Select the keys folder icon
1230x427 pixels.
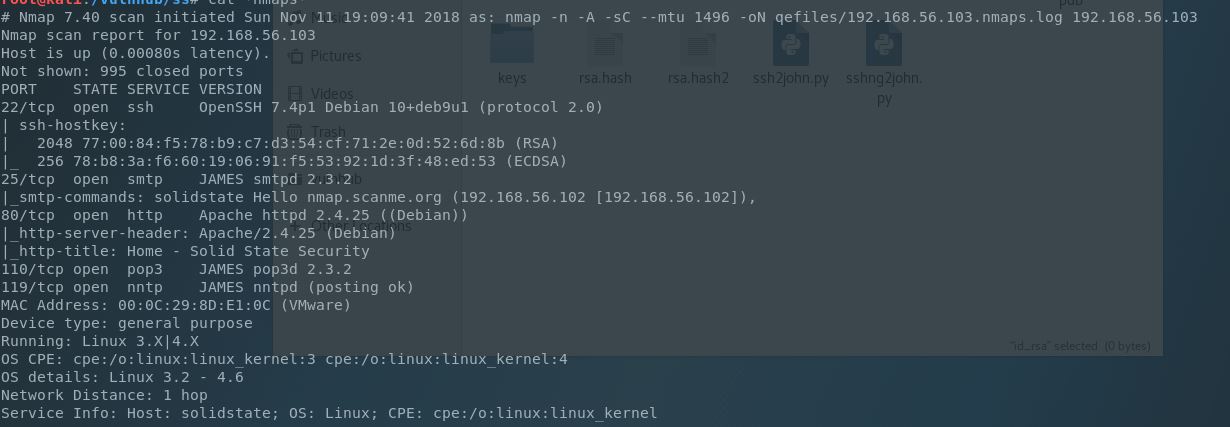pyautogui.click(x=511, y=45)
